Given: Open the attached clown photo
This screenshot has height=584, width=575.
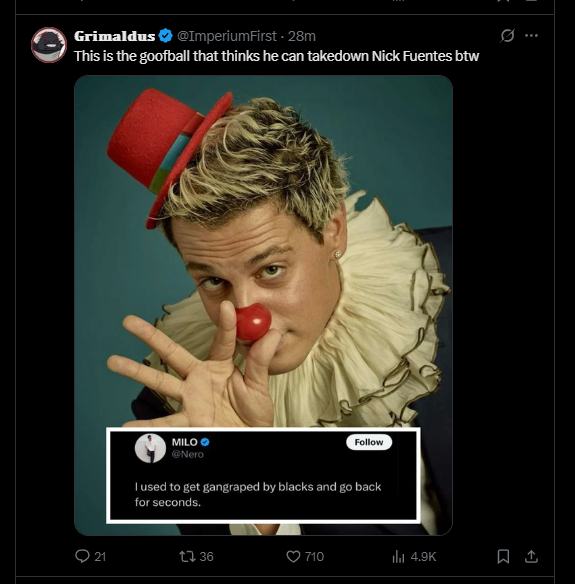Looking at the screenshot, I should pos(263,305).
